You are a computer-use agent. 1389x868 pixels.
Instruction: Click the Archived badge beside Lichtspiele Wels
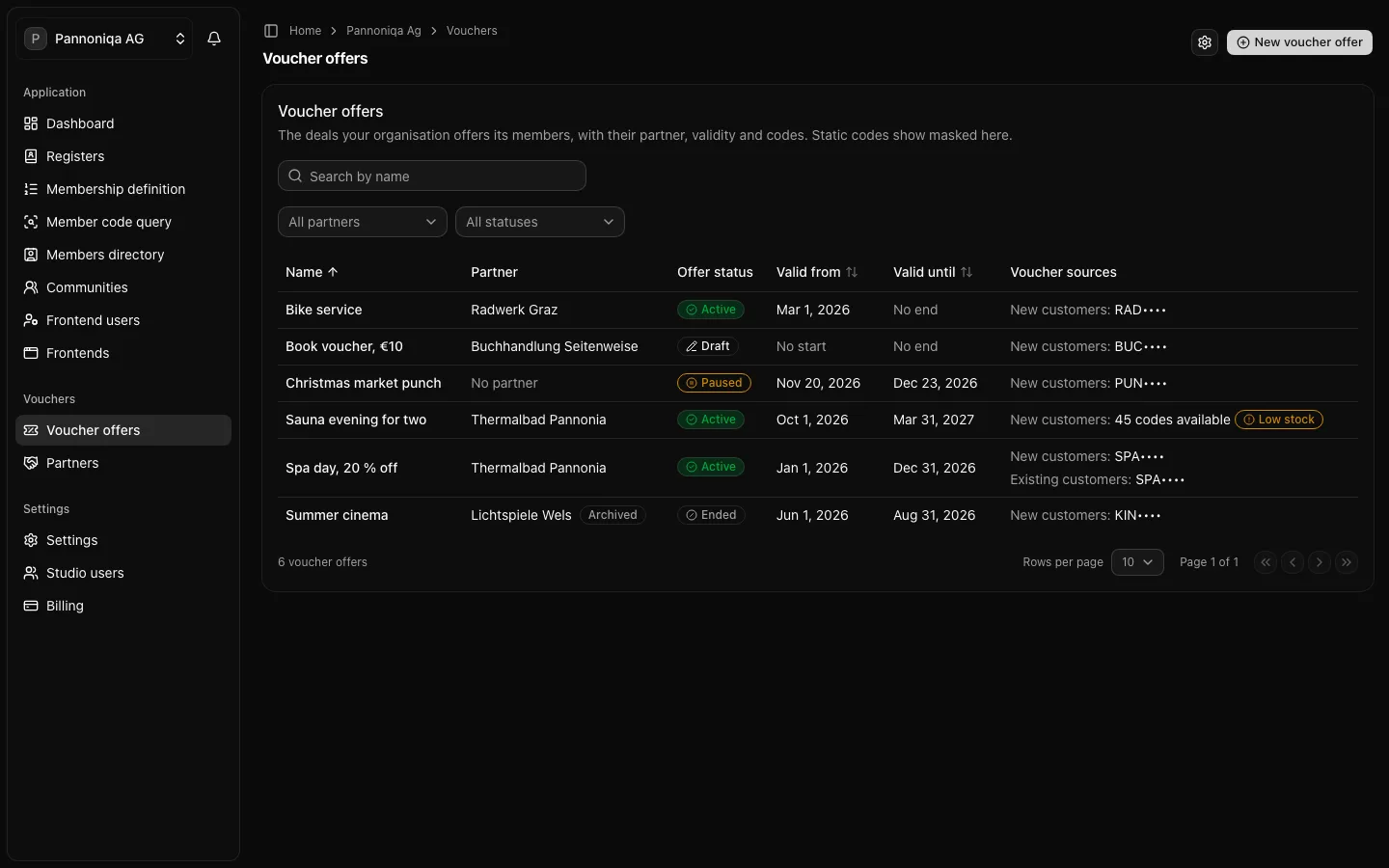tap(613, 515)
